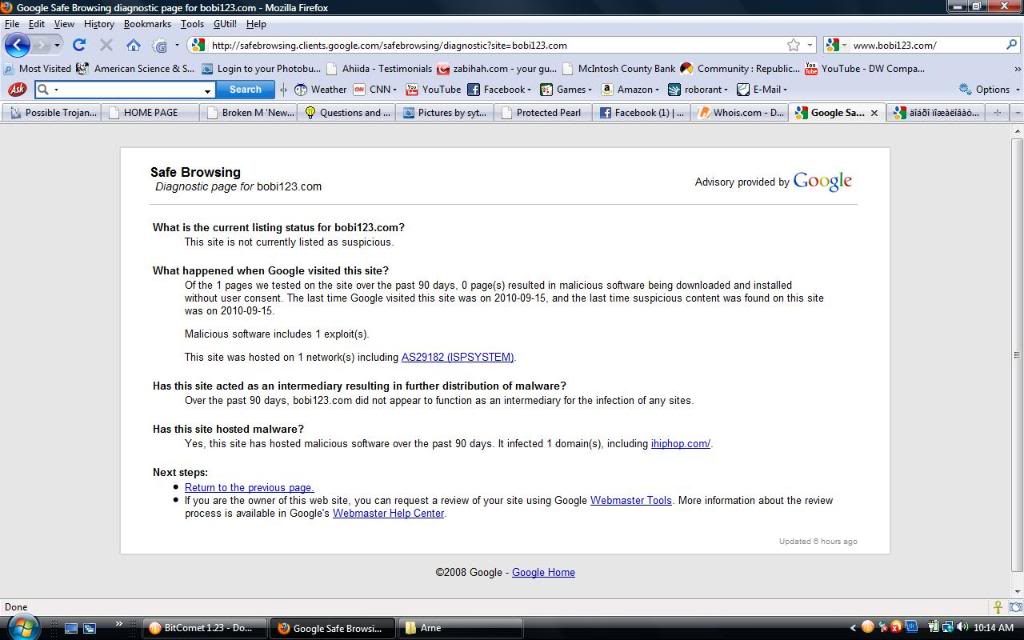Open the McIntosh County Bank bookmark

point(619,68)
